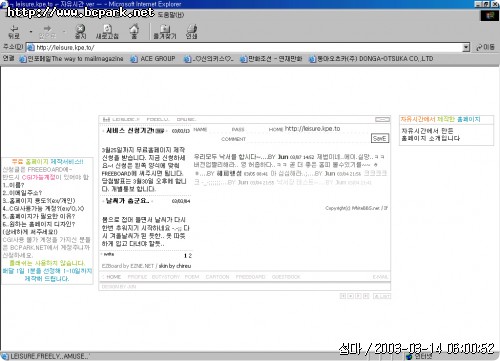This screenshot has height=361, width=500.
Task: Click the EZBoard by EZNE.NET link
Action: 128,266
